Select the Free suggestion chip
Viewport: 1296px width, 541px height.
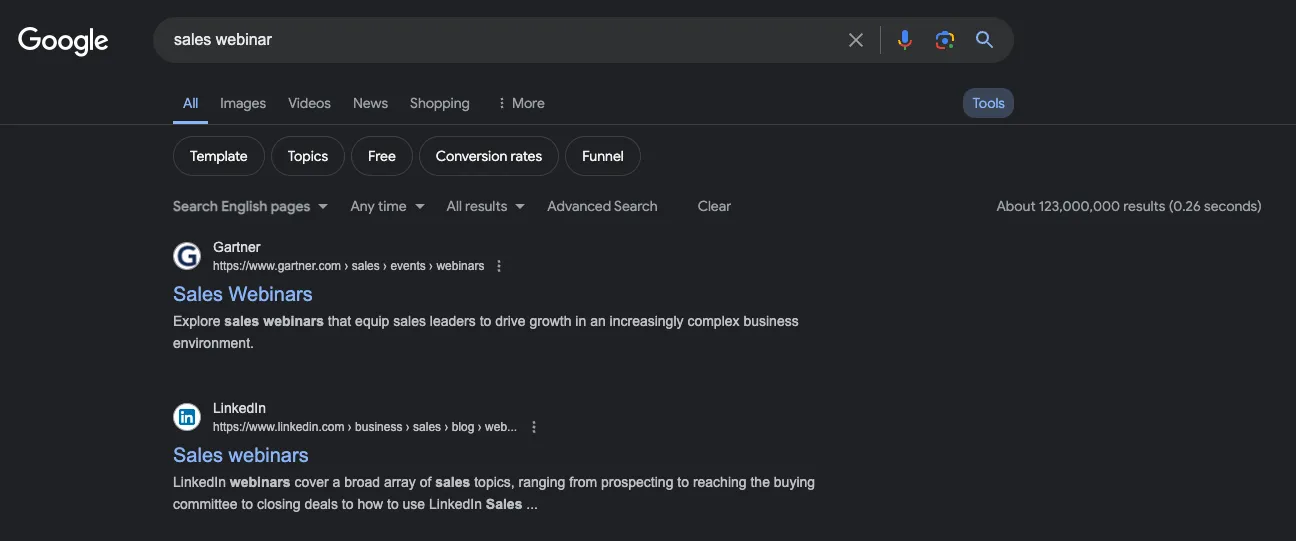tap(382, 156)
